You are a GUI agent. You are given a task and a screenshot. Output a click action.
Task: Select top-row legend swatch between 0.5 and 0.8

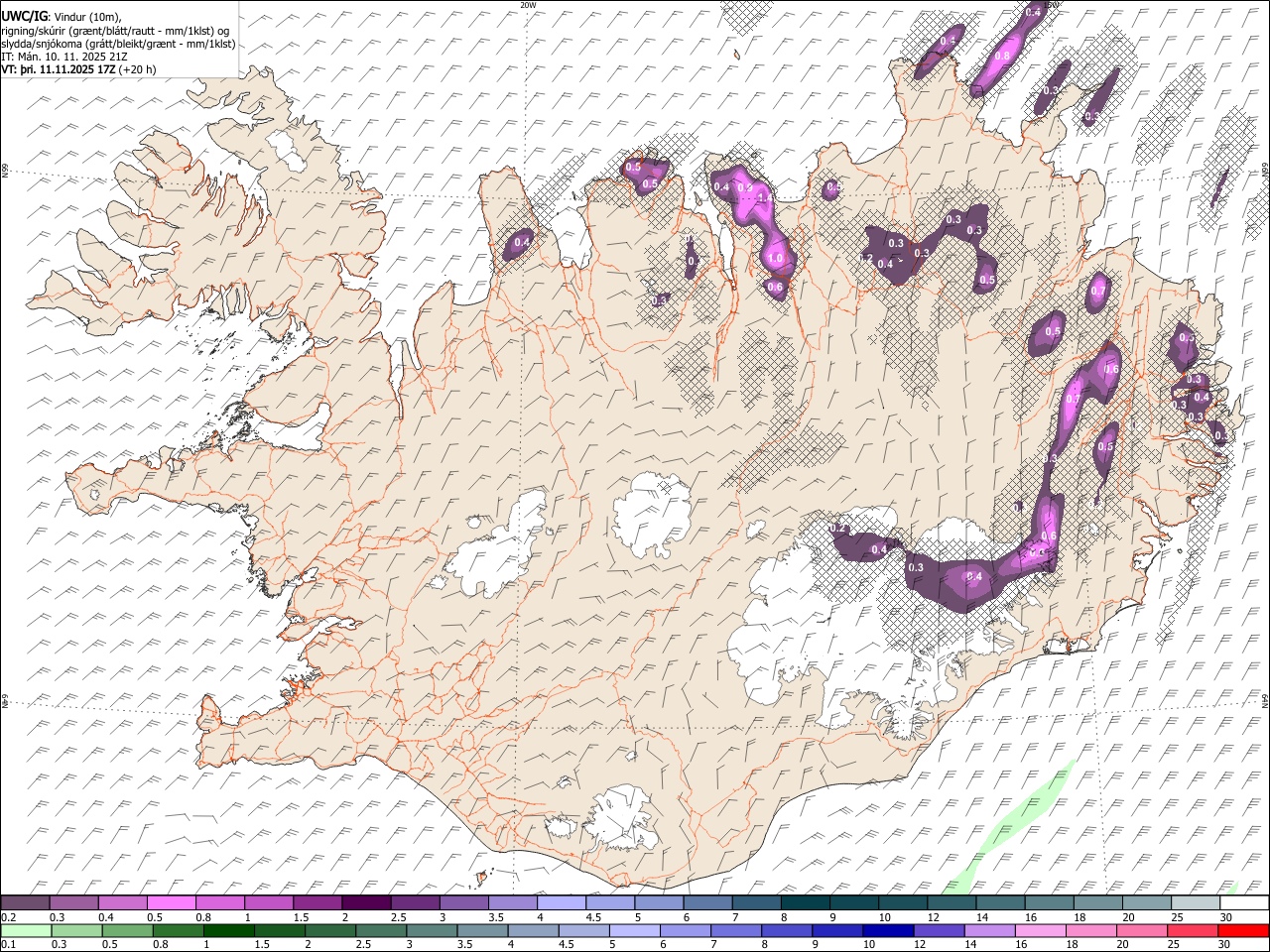[171, 902]
